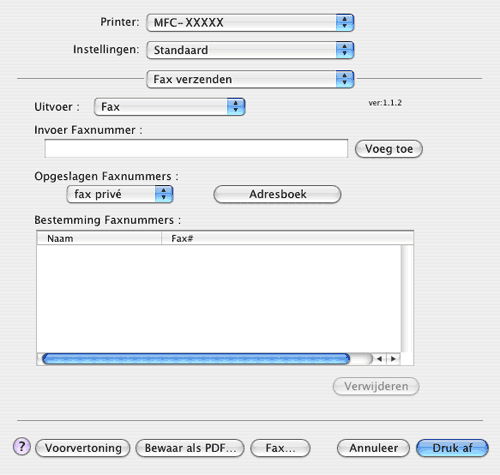Open the Adresboek button
This screenshot has height=475, width=500.
click(x=277, y=194)
